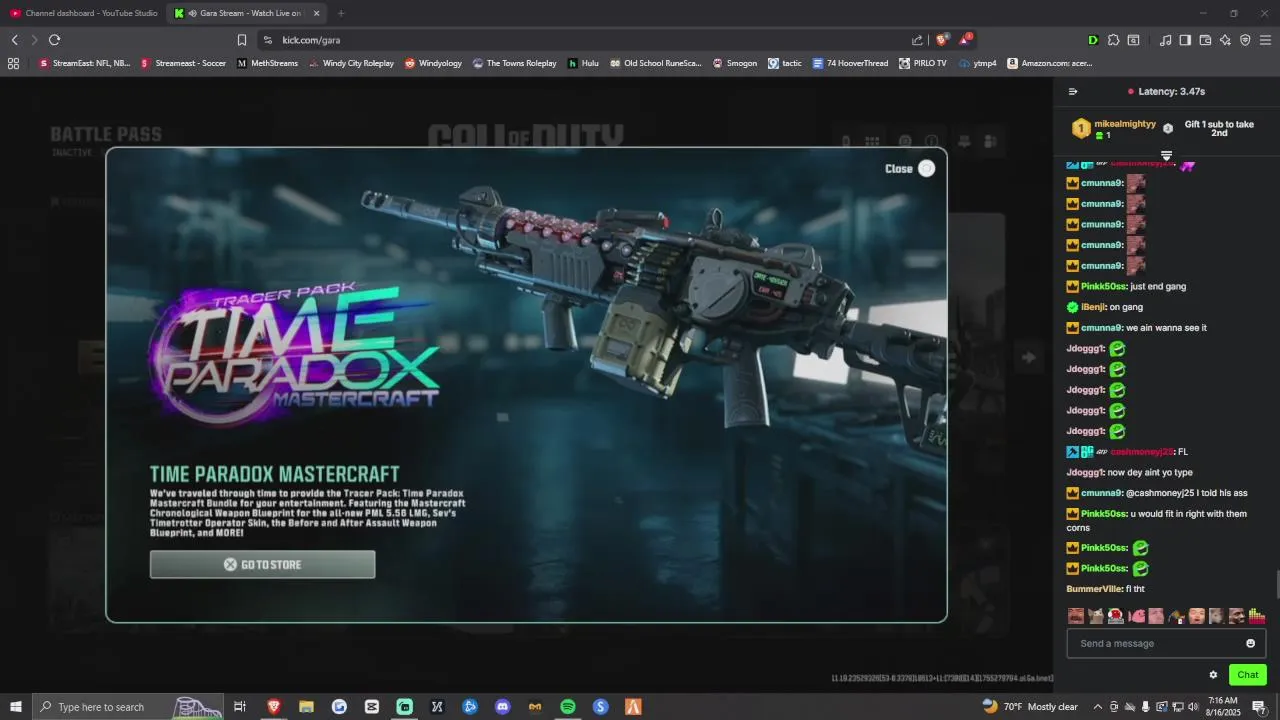The image size is (1280, 720).
Task: Open MethStreams bookmark
Action: (267, 63)
